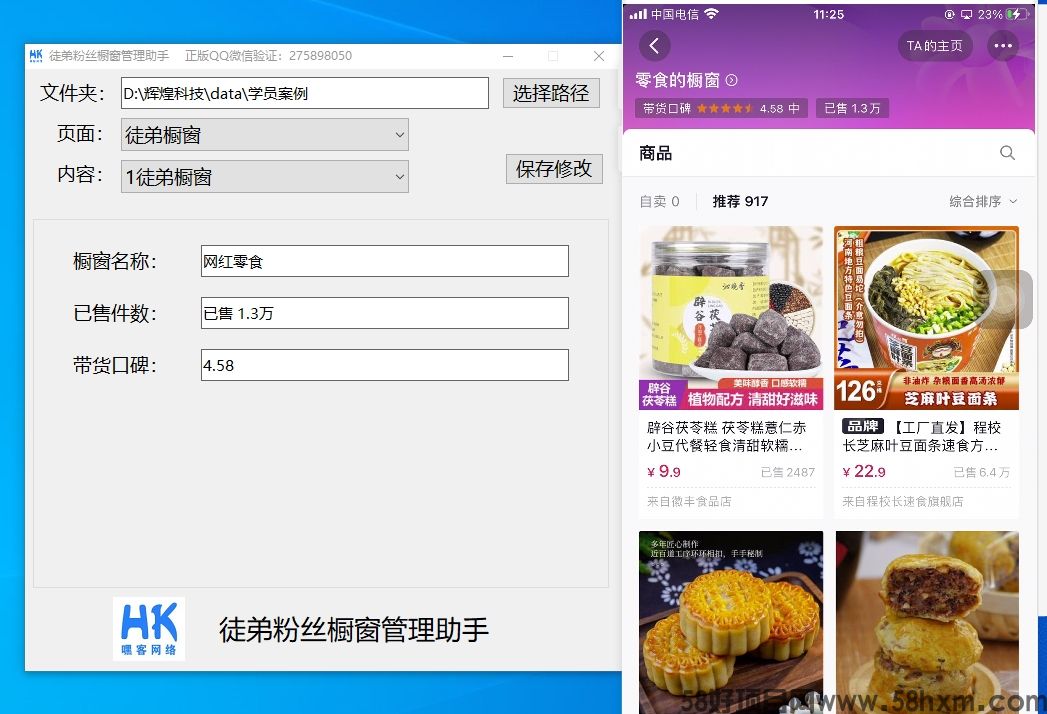Tap the 【工厂直发】程校长 product title
Screen dimensions: 1047x714
(922, 436)
